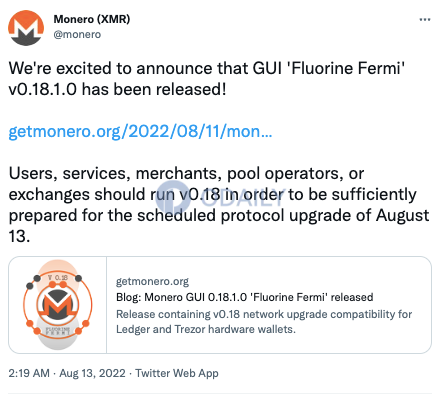Click the paragraph about users, services, merchants
This screenshot has width=442, height=396.
[219, 205]
